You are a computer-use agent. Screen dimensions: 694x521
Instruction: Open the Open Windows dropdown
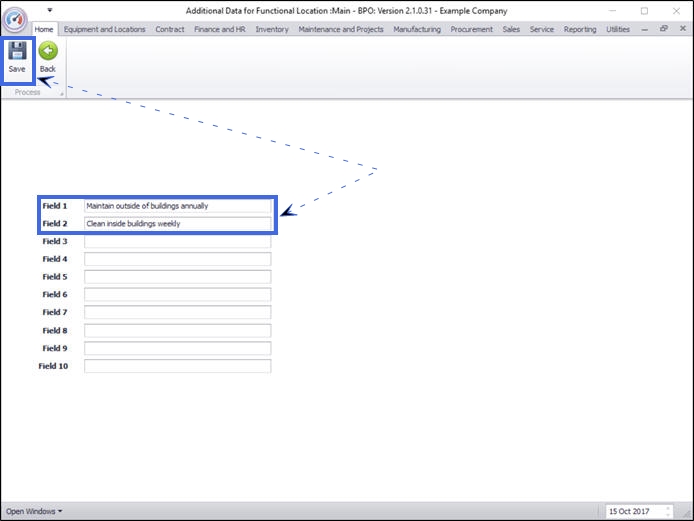[x=34, y=511]
